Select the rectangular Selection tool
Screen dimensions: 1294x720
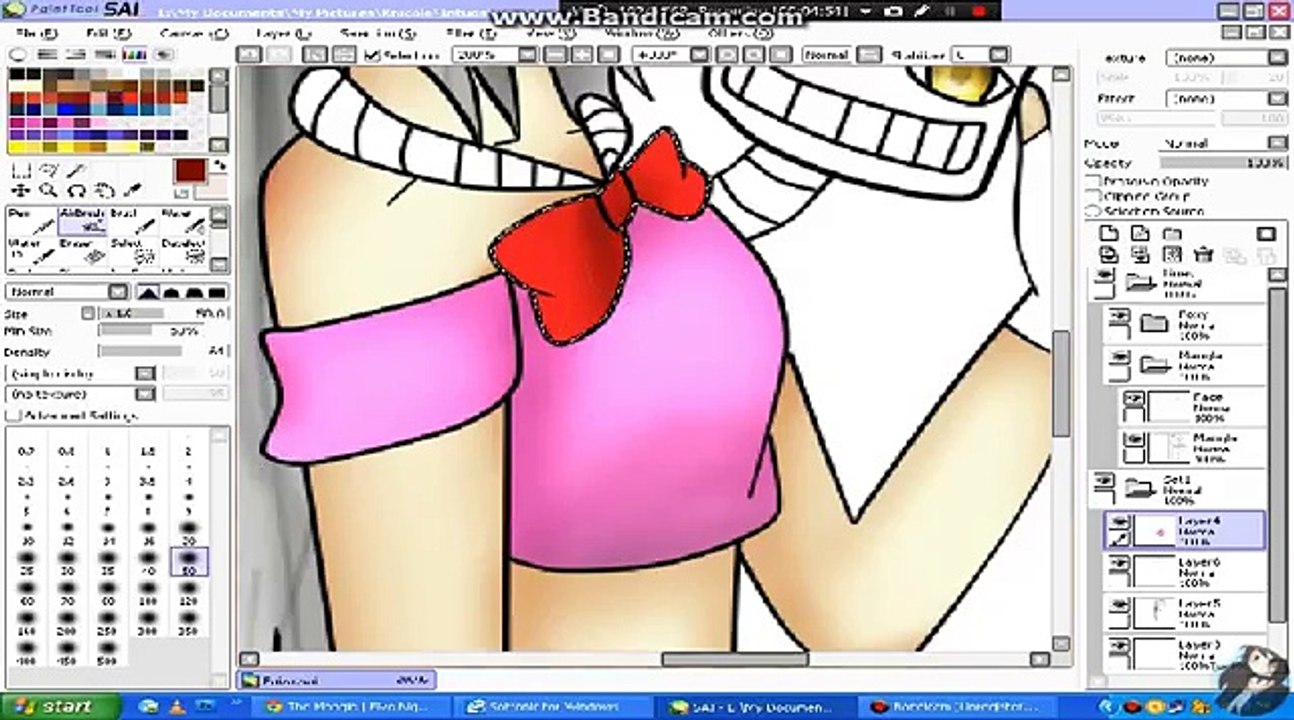click(21, 171)
